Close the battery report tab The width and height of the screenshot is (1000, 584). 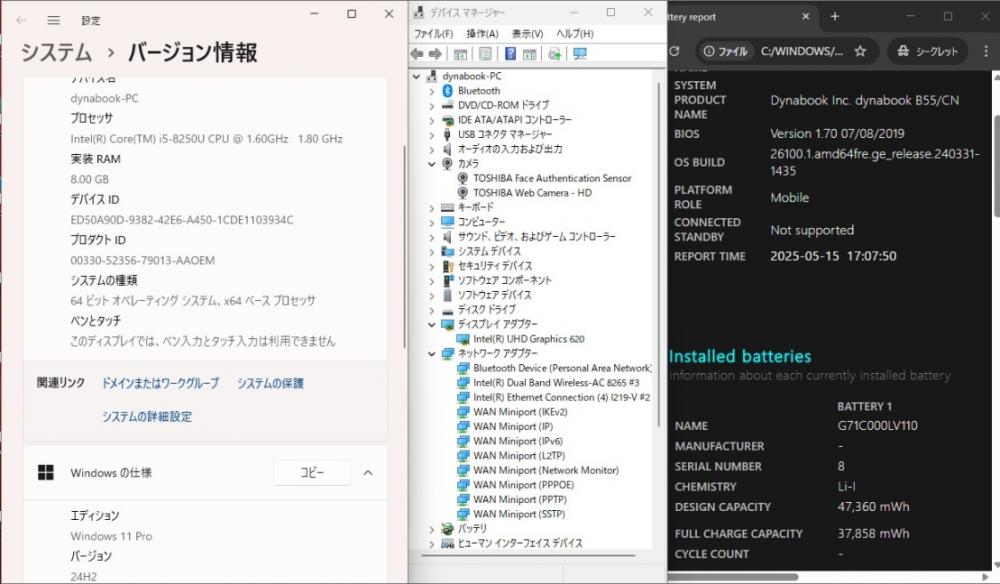click(805, 17)
